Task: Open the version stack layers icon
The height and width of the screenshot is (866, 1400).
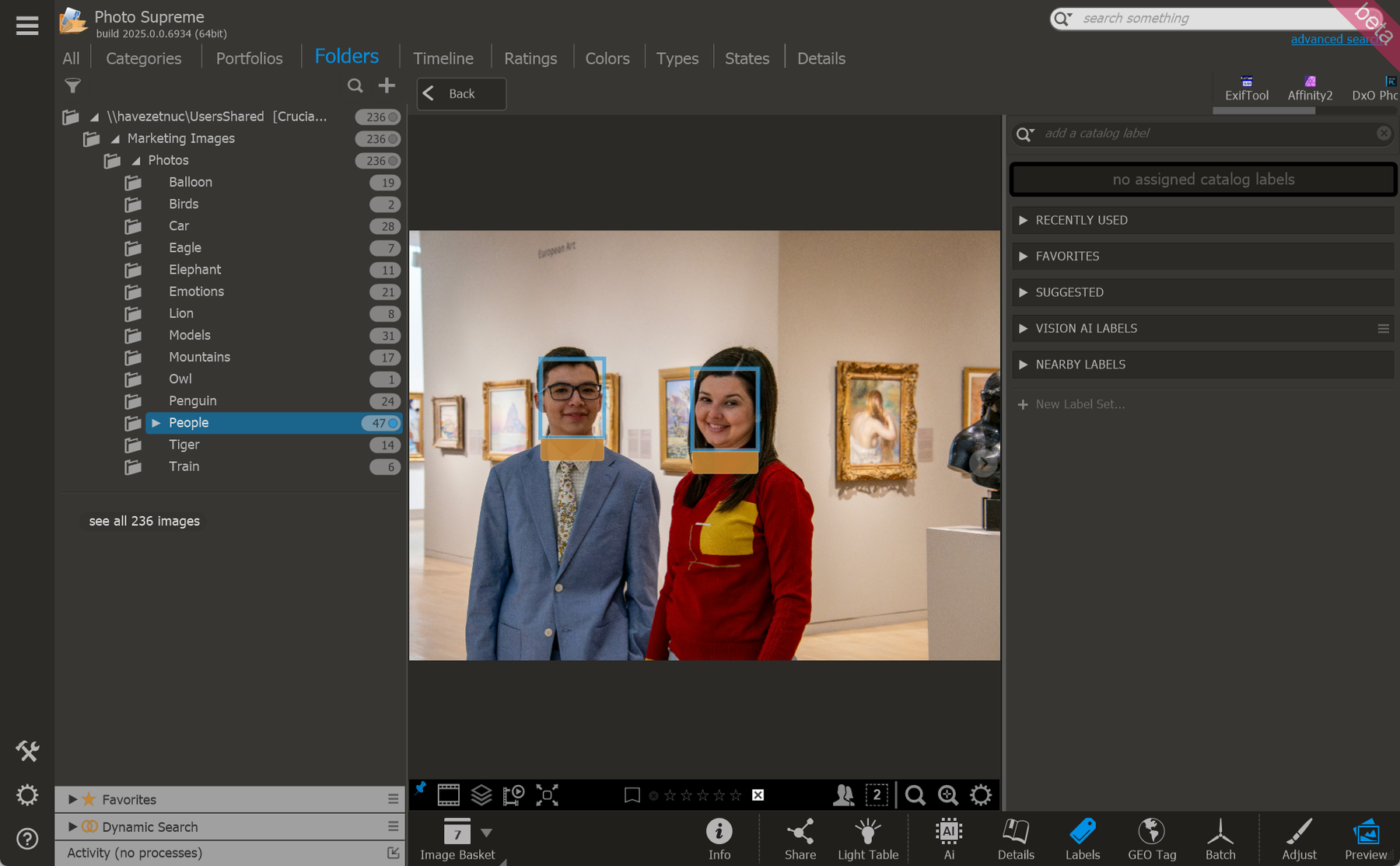Action: tap(481, 794)
